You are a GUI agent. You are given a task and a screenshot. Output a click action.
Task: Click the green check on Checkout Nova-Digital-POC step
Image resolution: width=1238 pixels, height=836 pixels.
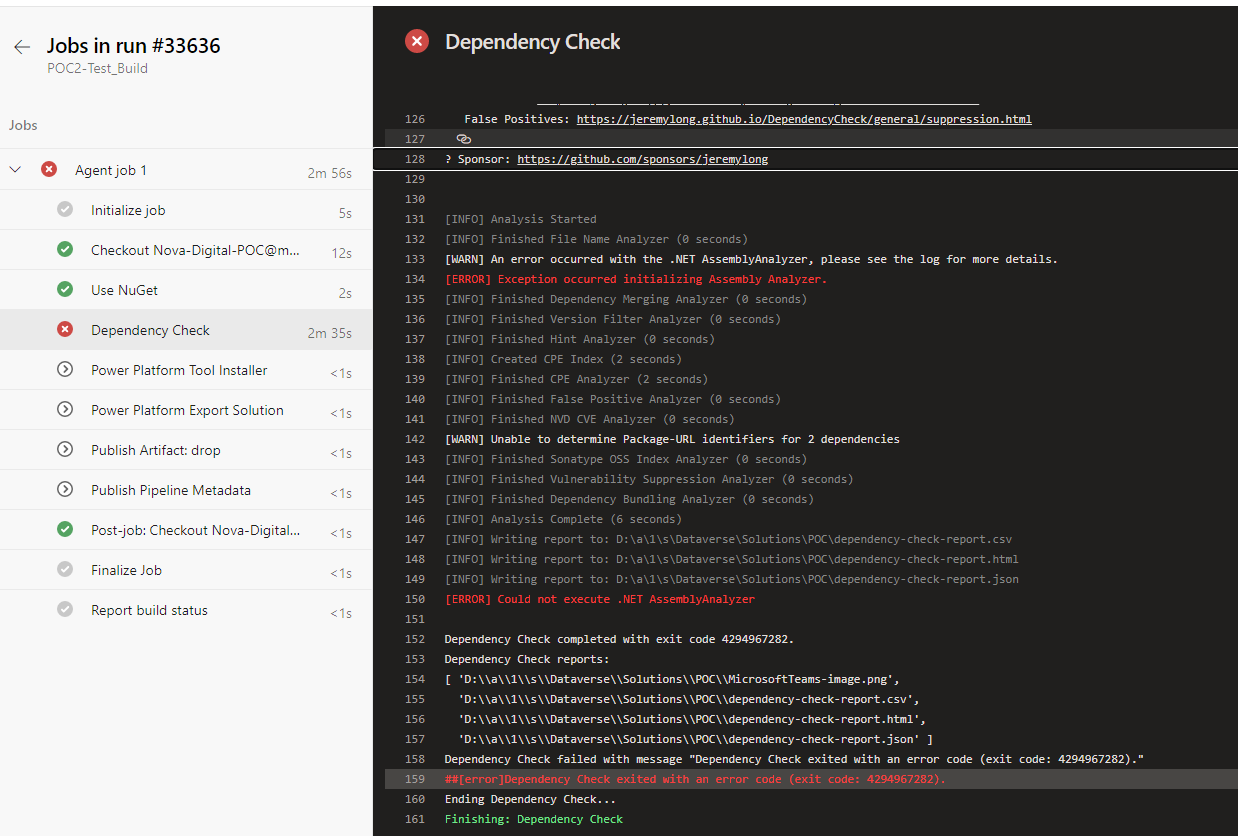pyautogui.click(x=64, y=250)
